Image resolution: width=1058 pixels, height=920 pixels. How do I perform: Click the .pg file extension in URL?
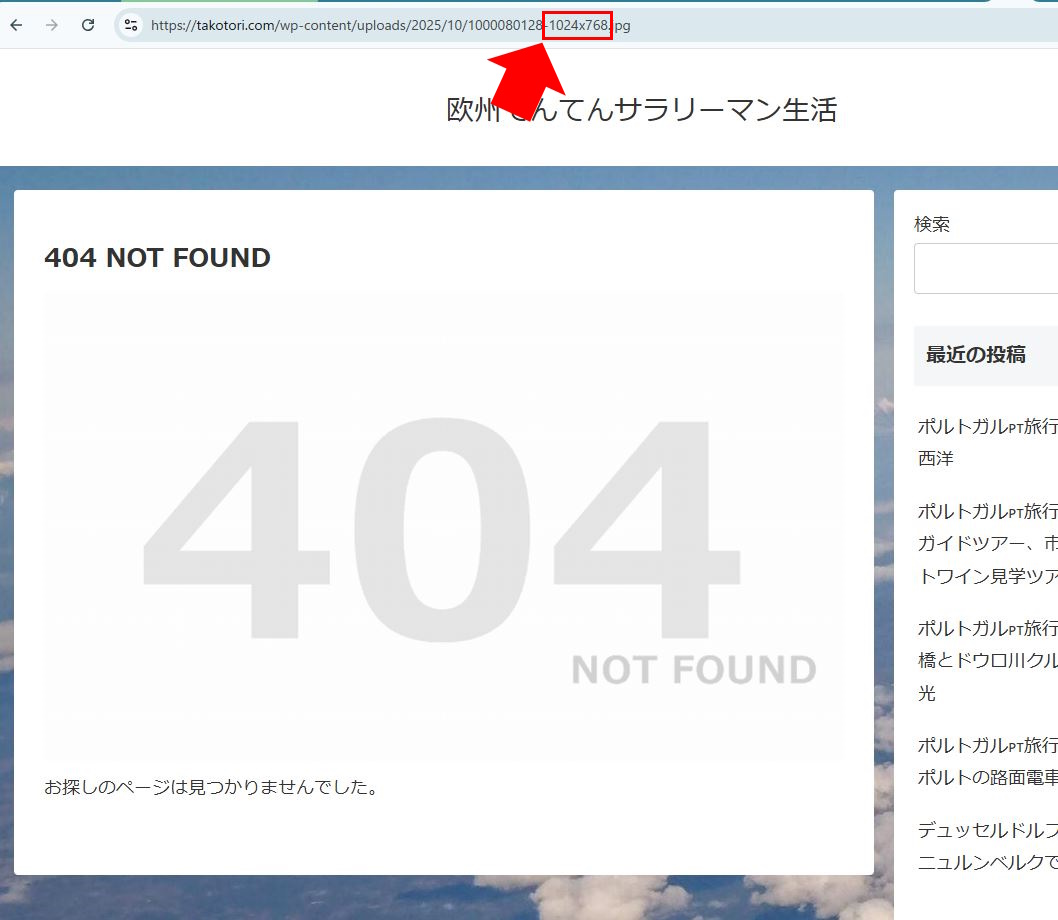(622, 25)
